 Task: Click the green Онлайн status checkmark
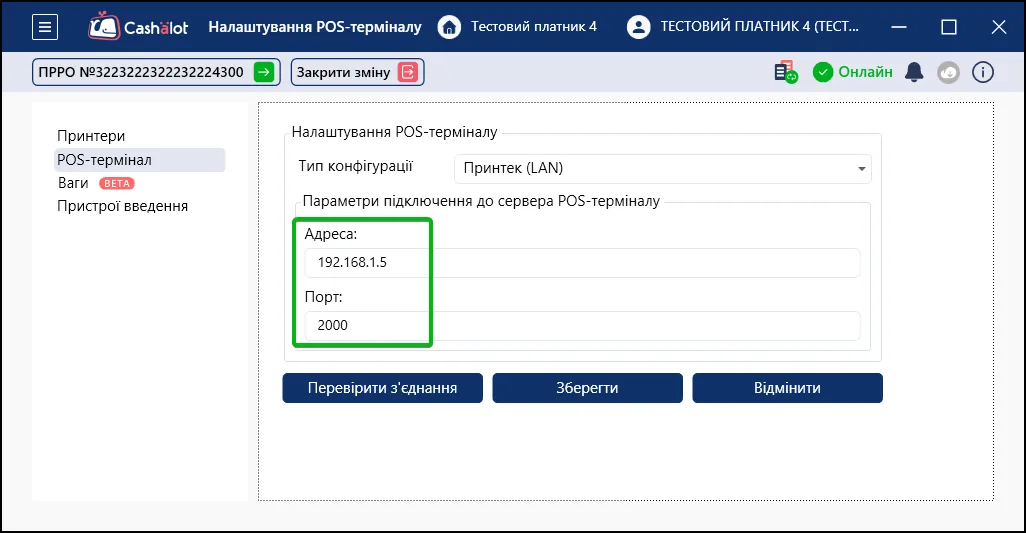[823, 72]
